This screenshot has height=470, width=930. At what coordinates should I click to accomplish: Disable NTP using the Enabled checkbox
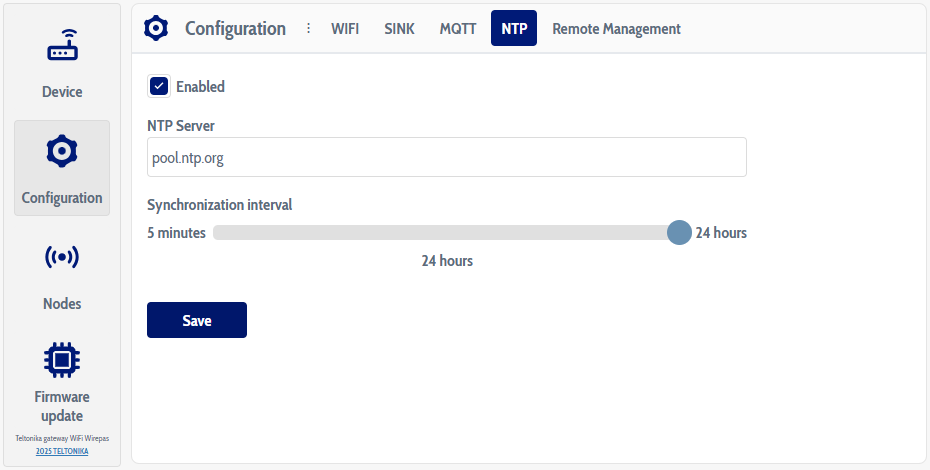coord(159,86)
